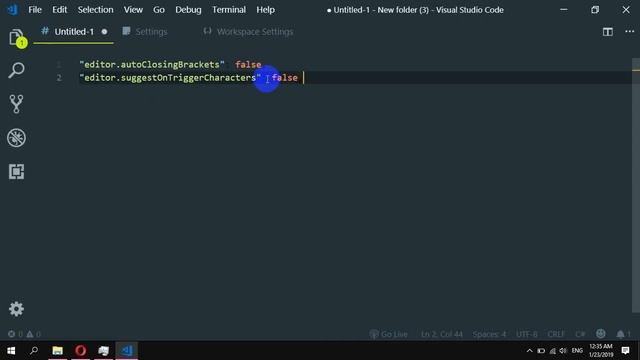Open notifications bell in status bar
This screenshot has width=640, height=360.
click(624, 334)
